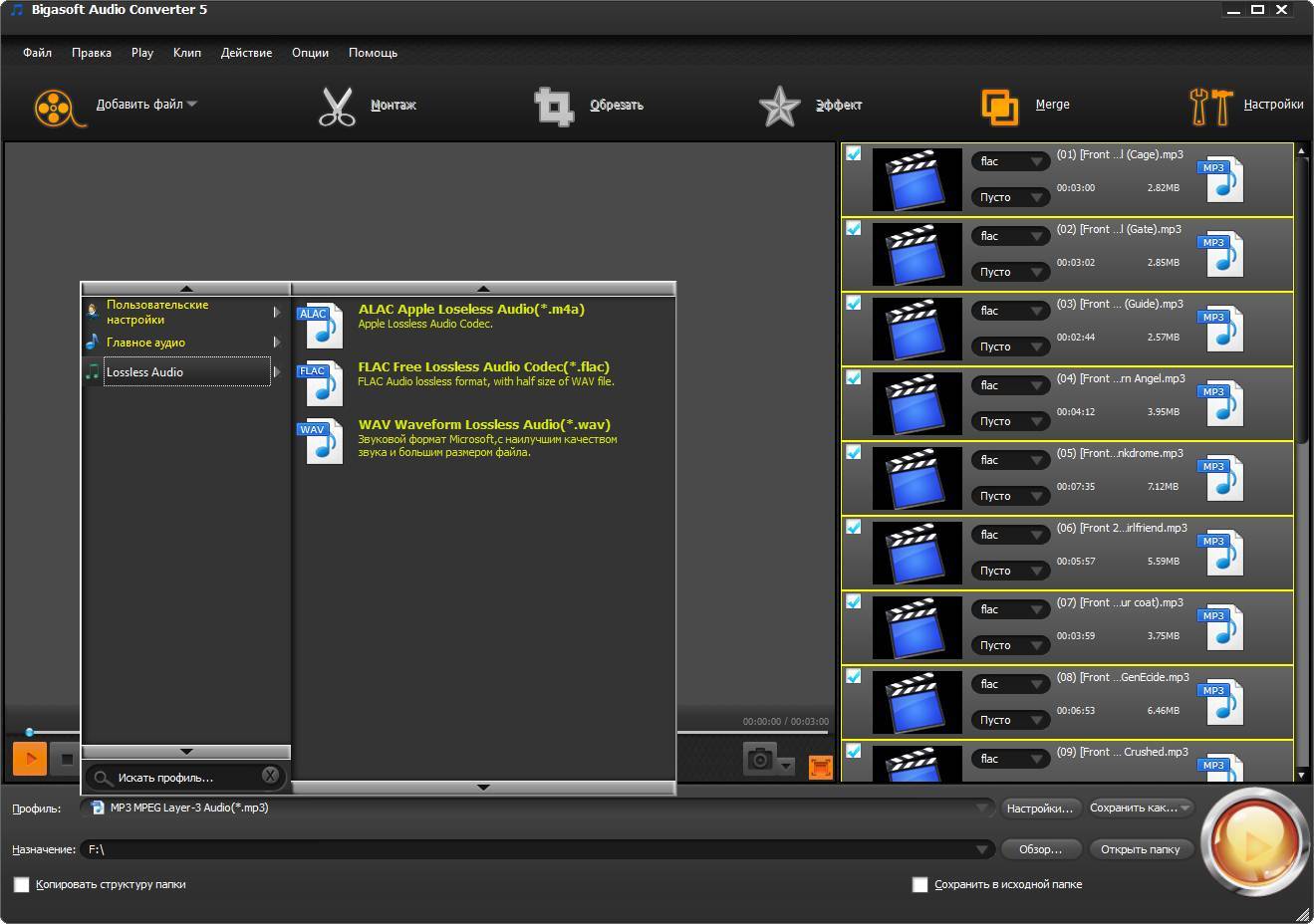This screenshot has height=924, width=1314.
Task: Open the Play menu
Action: point(142,53)
